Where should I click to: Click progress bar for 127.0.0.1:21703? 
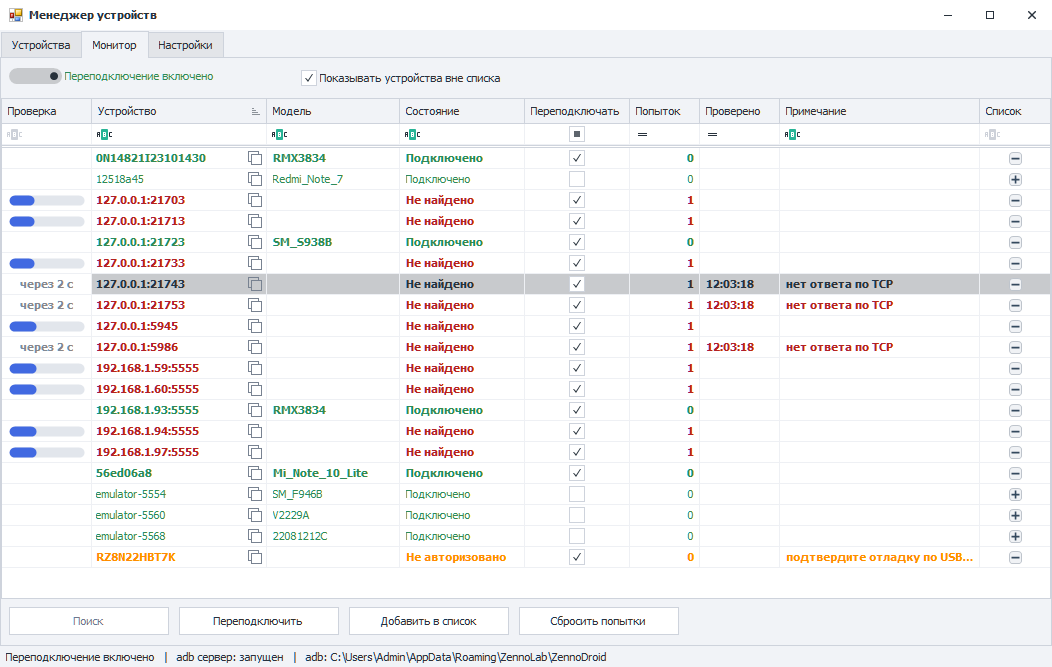pyautogui.click(x=46, y=200)
